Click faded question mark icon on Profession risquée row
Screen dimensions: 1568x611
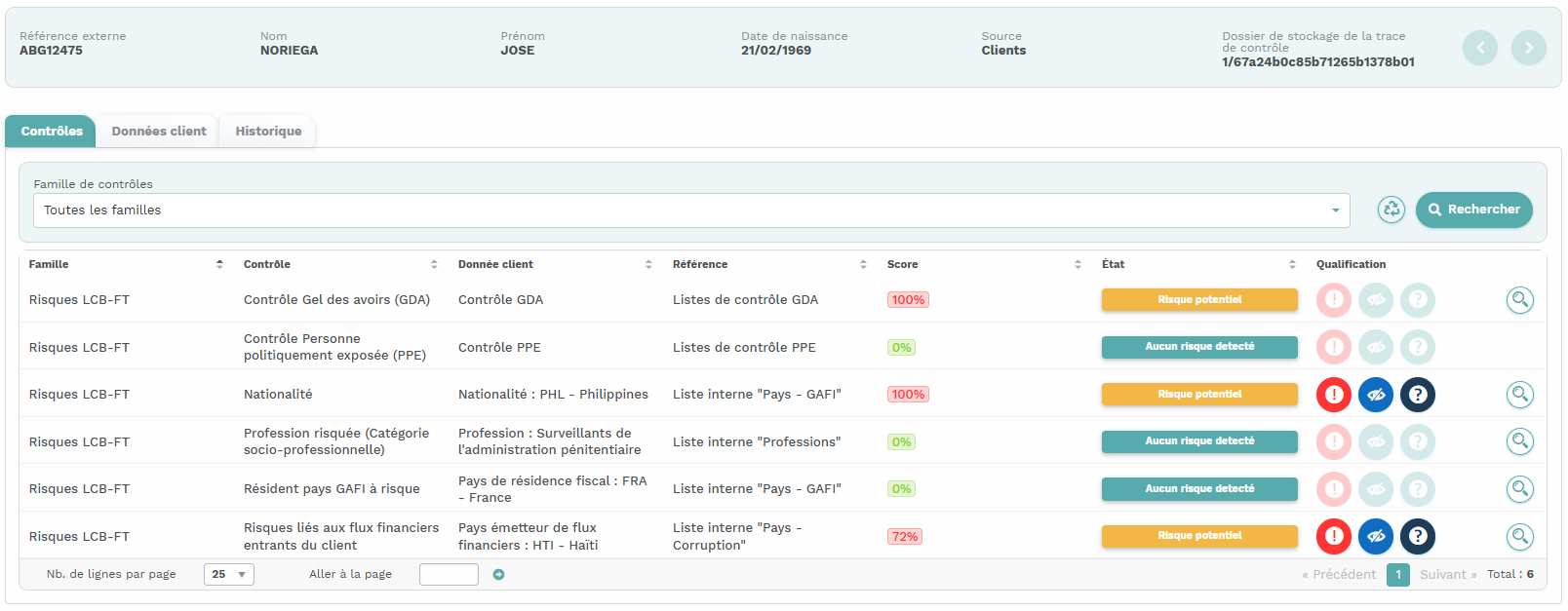coord(1418,441)
